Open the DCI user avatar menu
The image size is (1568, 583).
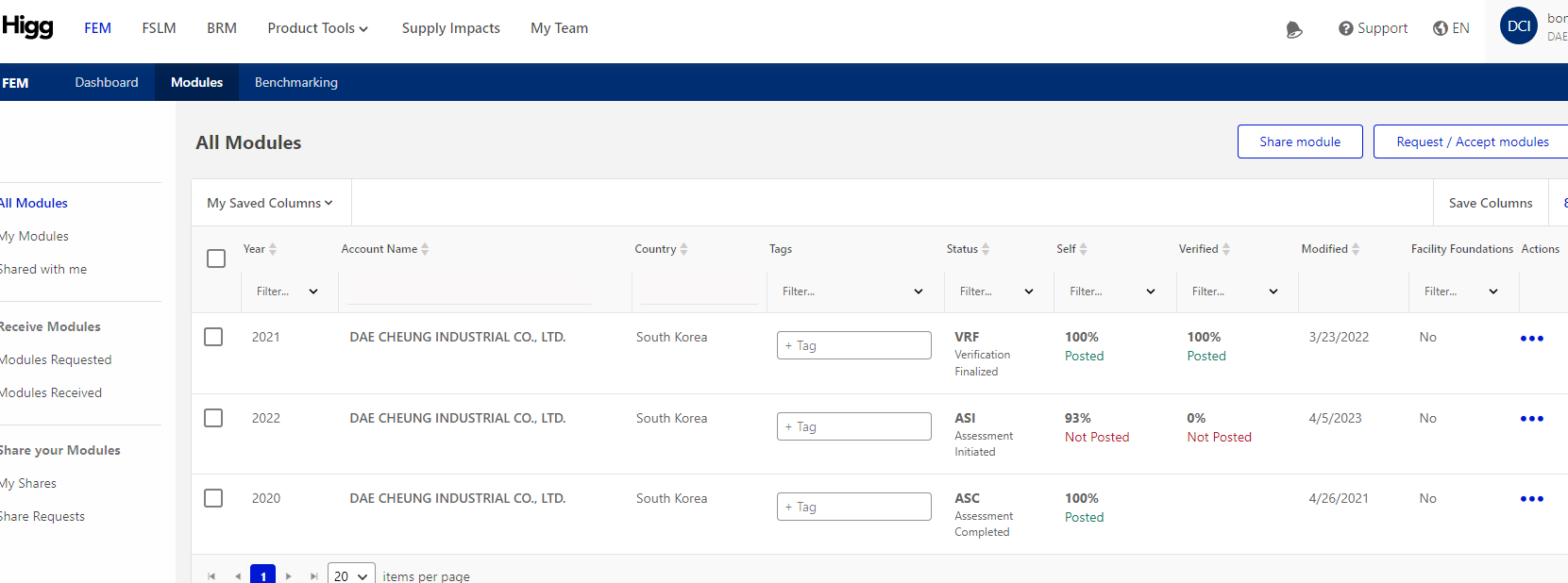[x=1519, y=26]
